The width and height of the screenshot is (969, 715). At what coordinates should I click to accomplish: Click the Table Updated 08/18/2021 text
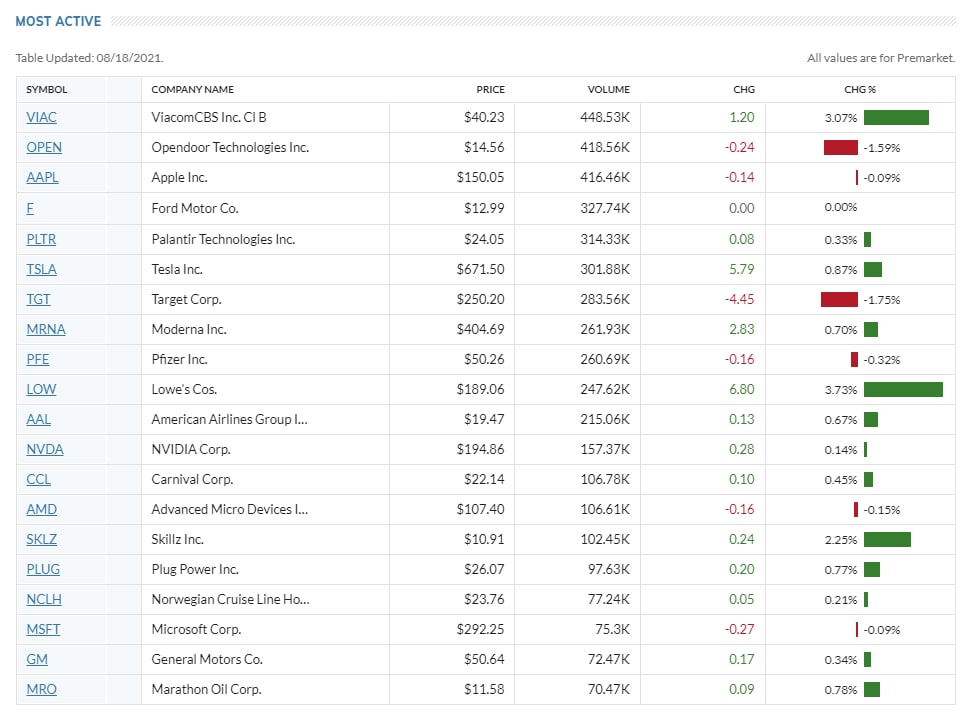[90, 58]
